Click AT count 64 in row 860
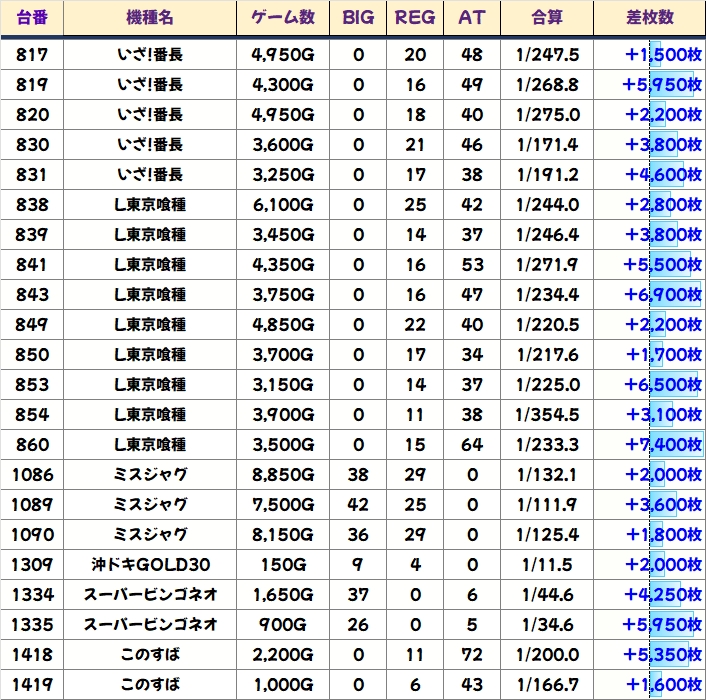Viewport: 706px width, 700px height. [472, 445]
